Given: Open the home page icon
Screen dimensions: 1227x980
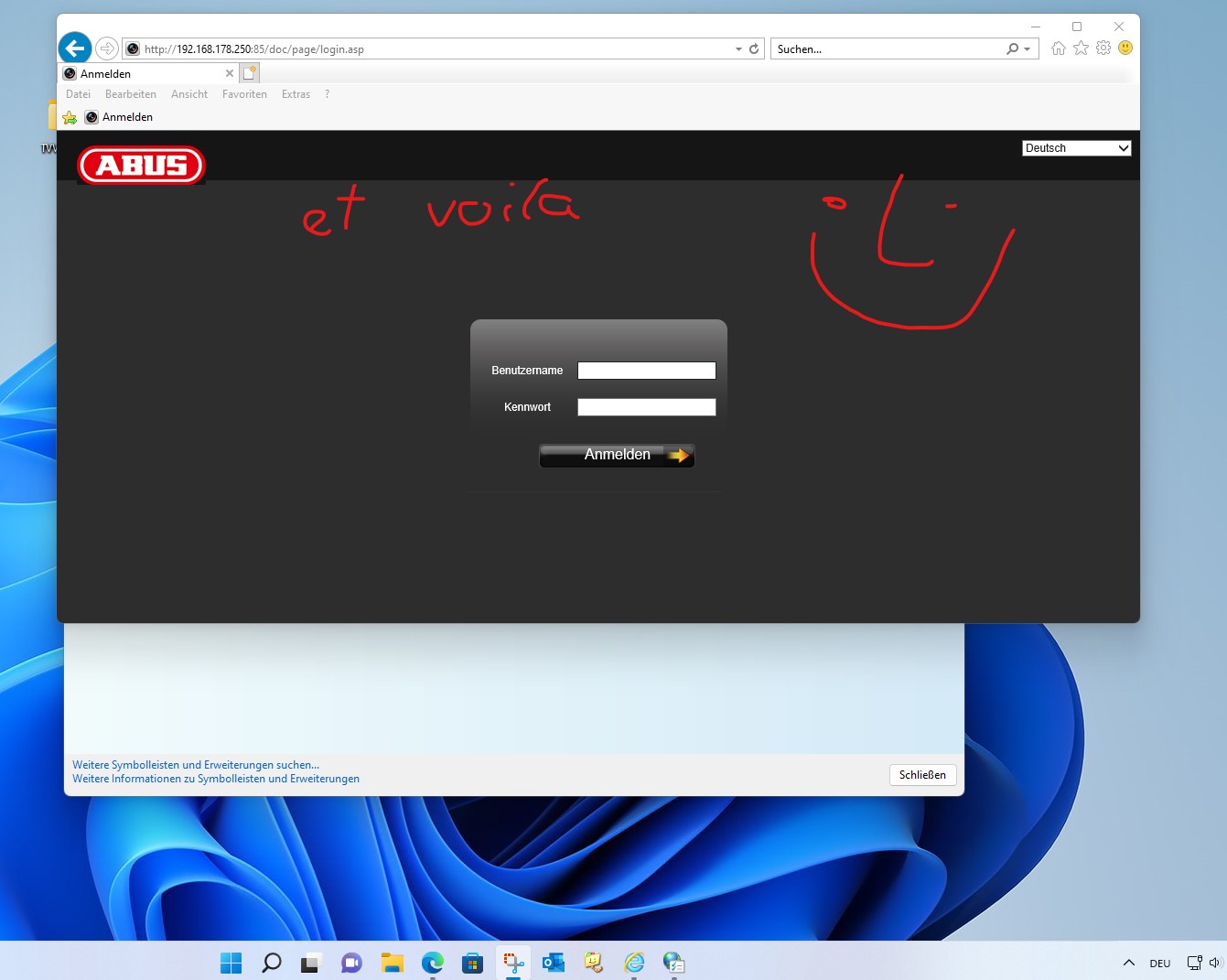Looking at the screenshot, I should point(1059,48).
